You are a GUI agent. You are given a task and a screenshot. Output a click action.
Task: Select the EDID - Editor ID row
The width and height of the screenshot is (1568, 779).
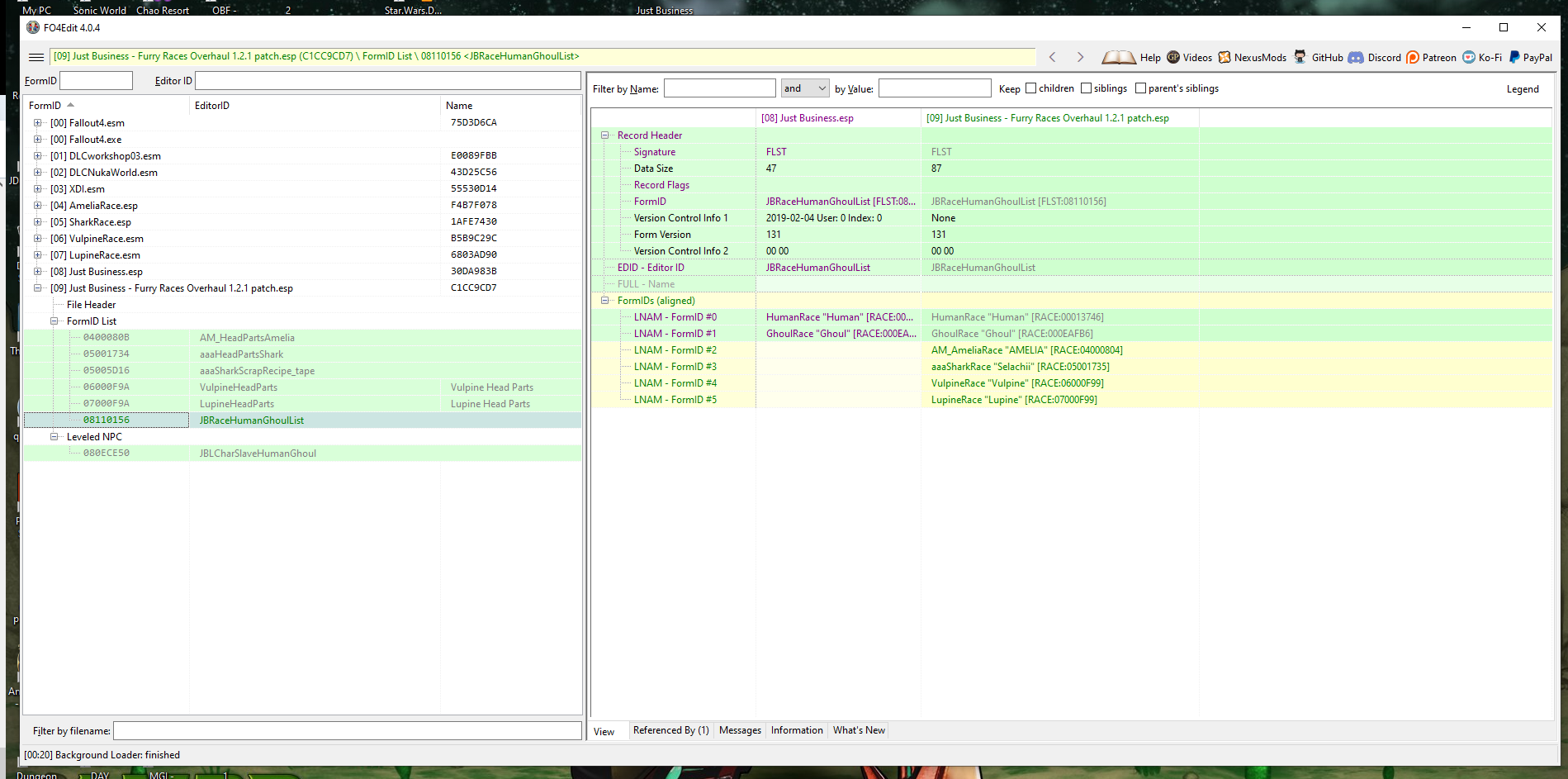pyautogui.click(x=1071, y=267)
